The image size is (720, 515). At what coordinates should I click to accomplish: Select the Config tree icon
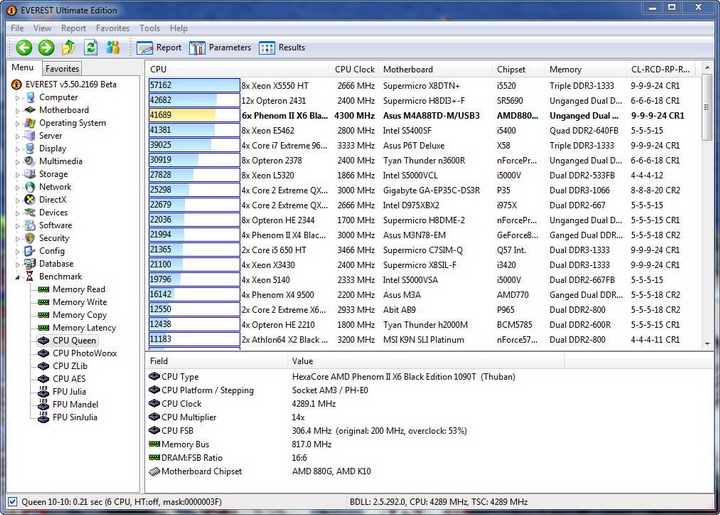click(x=30, y=251)
